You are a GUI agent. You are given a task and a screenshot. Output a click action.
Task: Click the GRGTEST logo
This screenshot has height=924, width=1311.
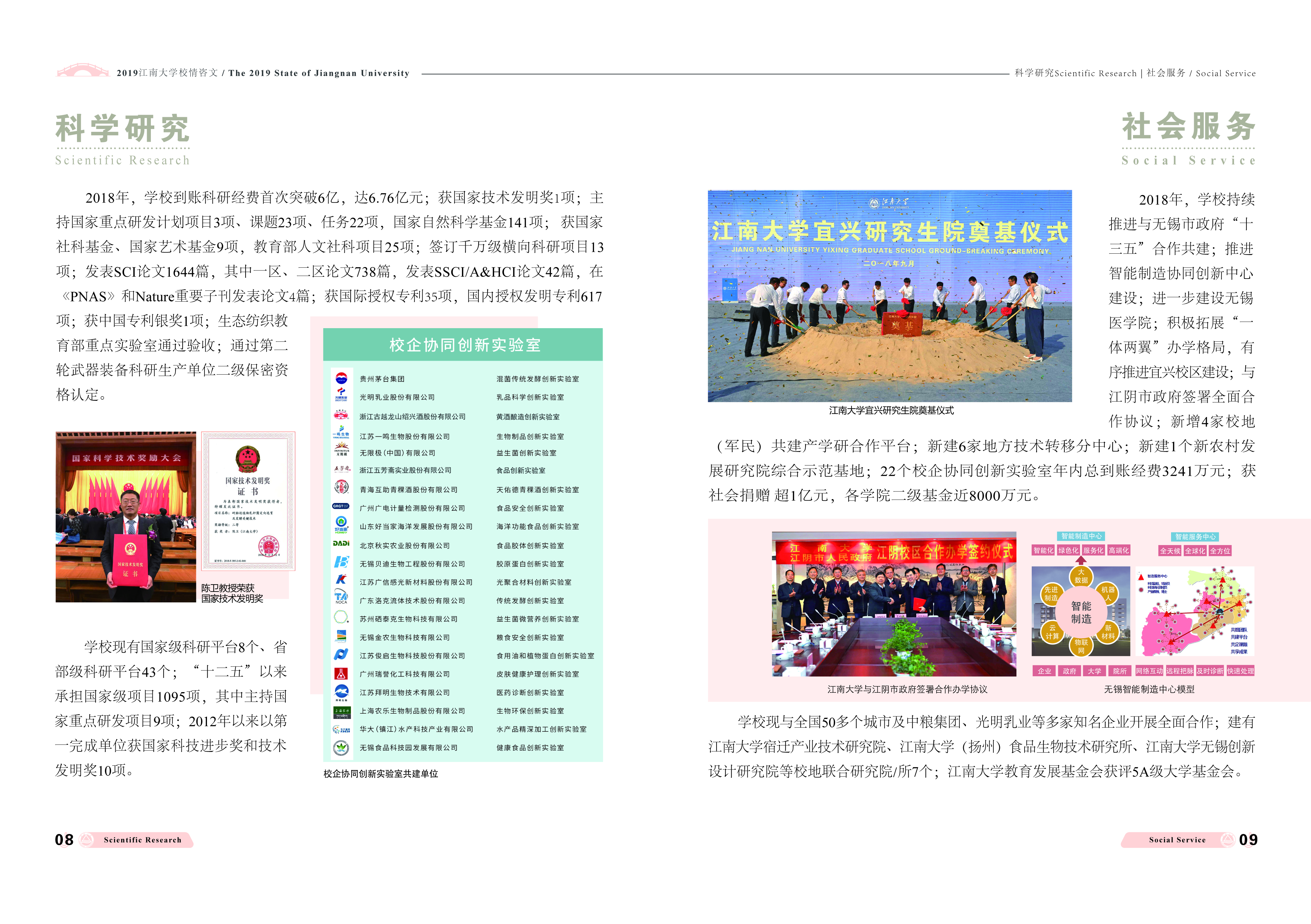[341, 506]
